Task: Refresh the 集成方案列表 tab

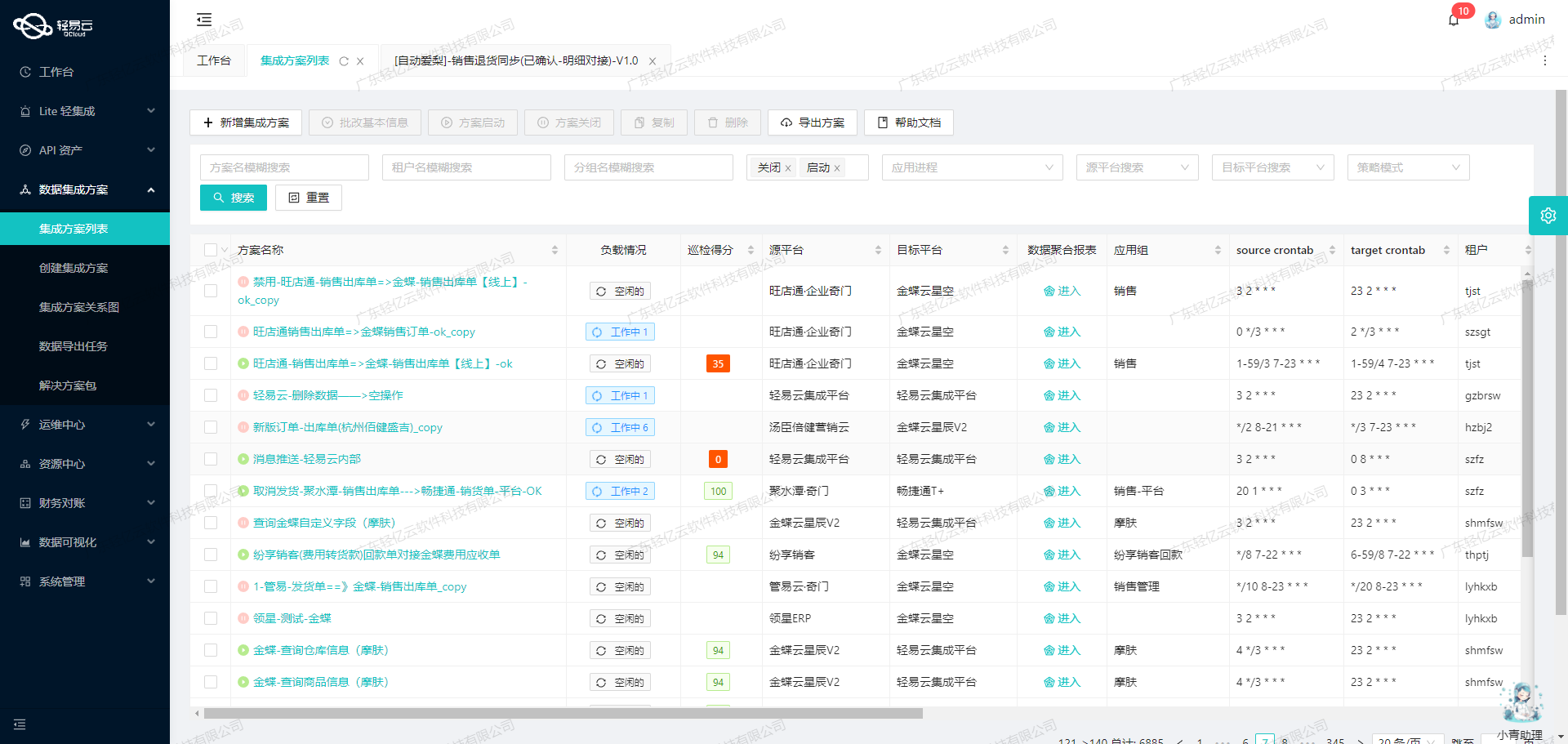Action: (x=346, y=60)
